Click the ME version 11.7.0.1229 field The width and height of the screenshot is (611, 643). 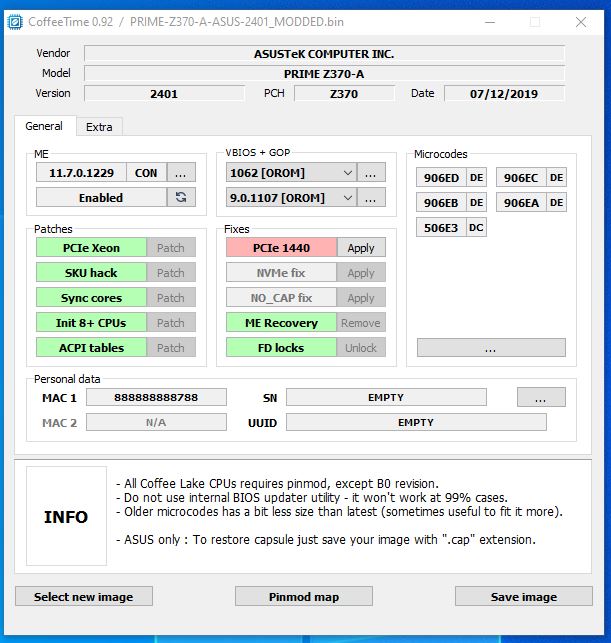click(x=81, y=173)
